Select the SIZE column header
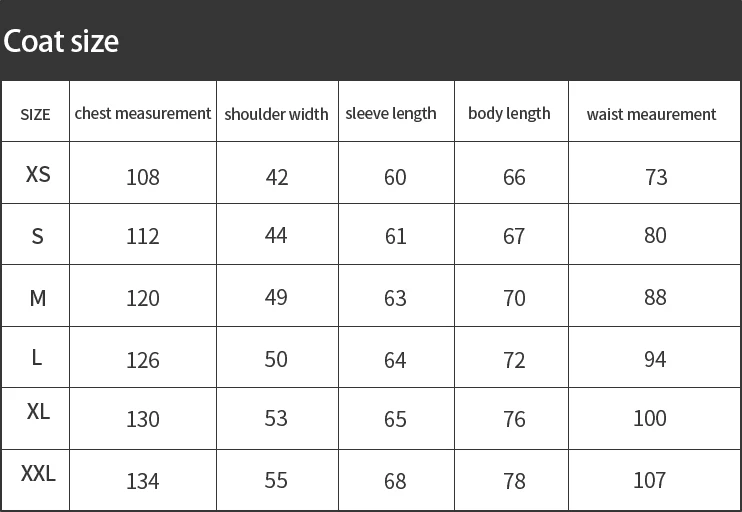Viewport: 742px width, 512px height. [x=35, y=114]
